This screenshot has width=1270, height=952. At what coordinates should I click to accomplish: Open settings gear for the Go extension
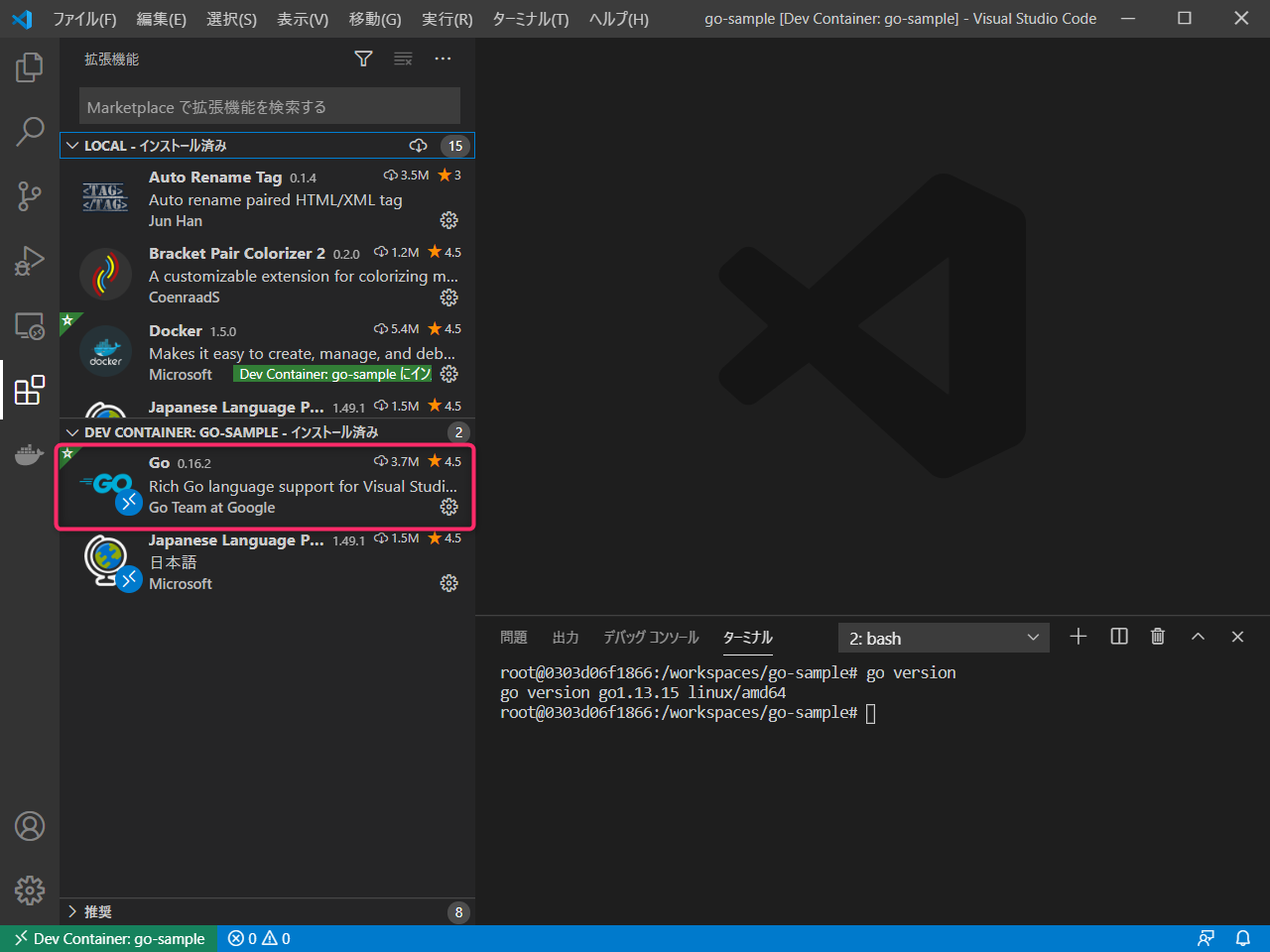[448, 507]
